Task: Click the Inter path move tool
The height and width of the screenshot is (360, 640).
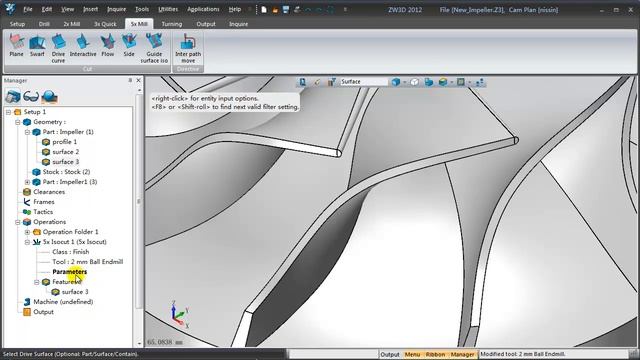Action: [188, 48]
